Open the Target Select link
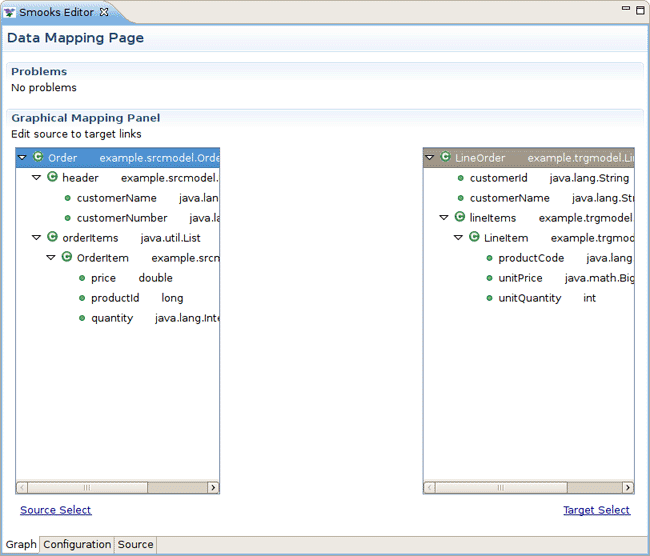The image size is (650, 556). pos(596,510)
